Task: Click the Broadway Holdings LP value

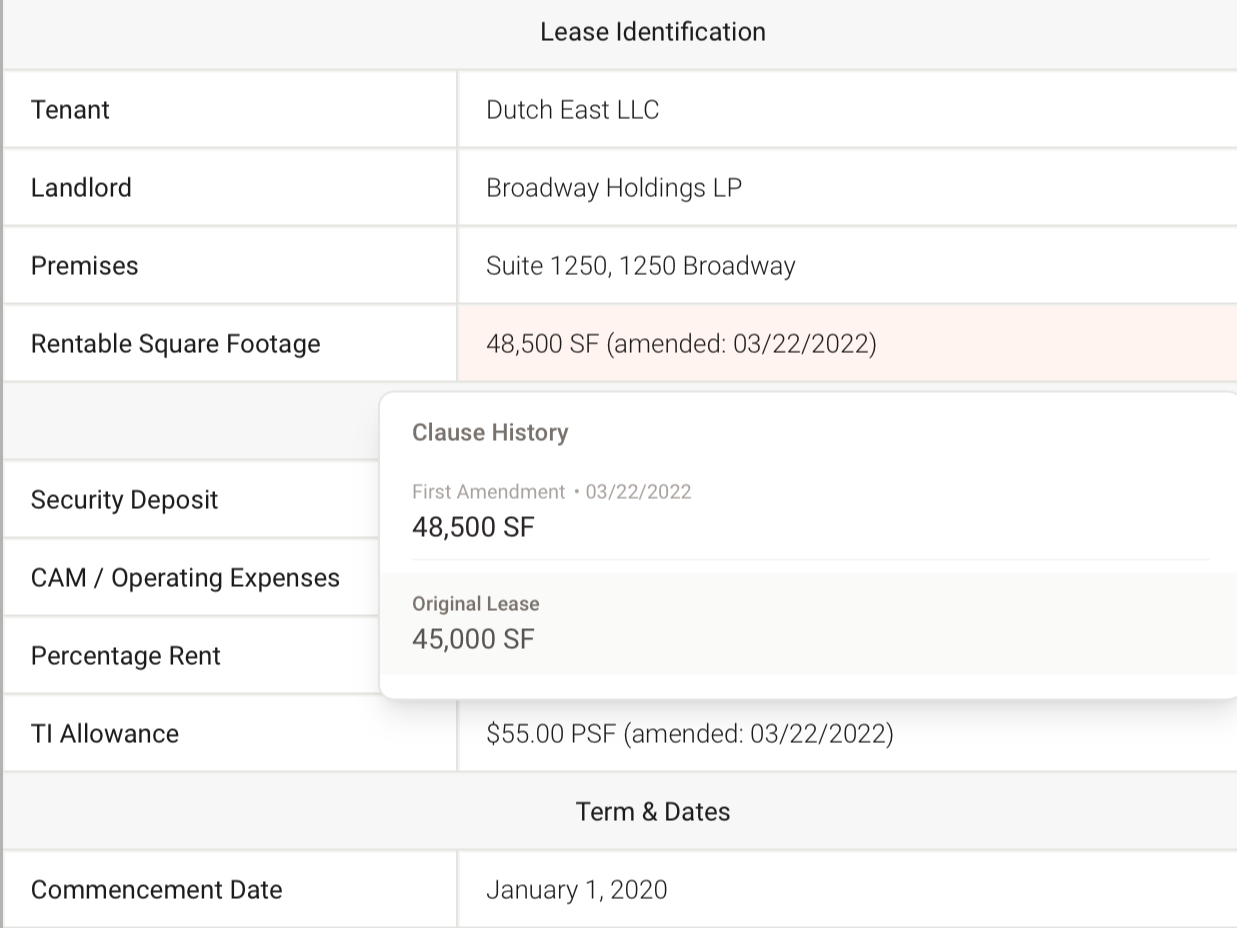Action: 613,188
